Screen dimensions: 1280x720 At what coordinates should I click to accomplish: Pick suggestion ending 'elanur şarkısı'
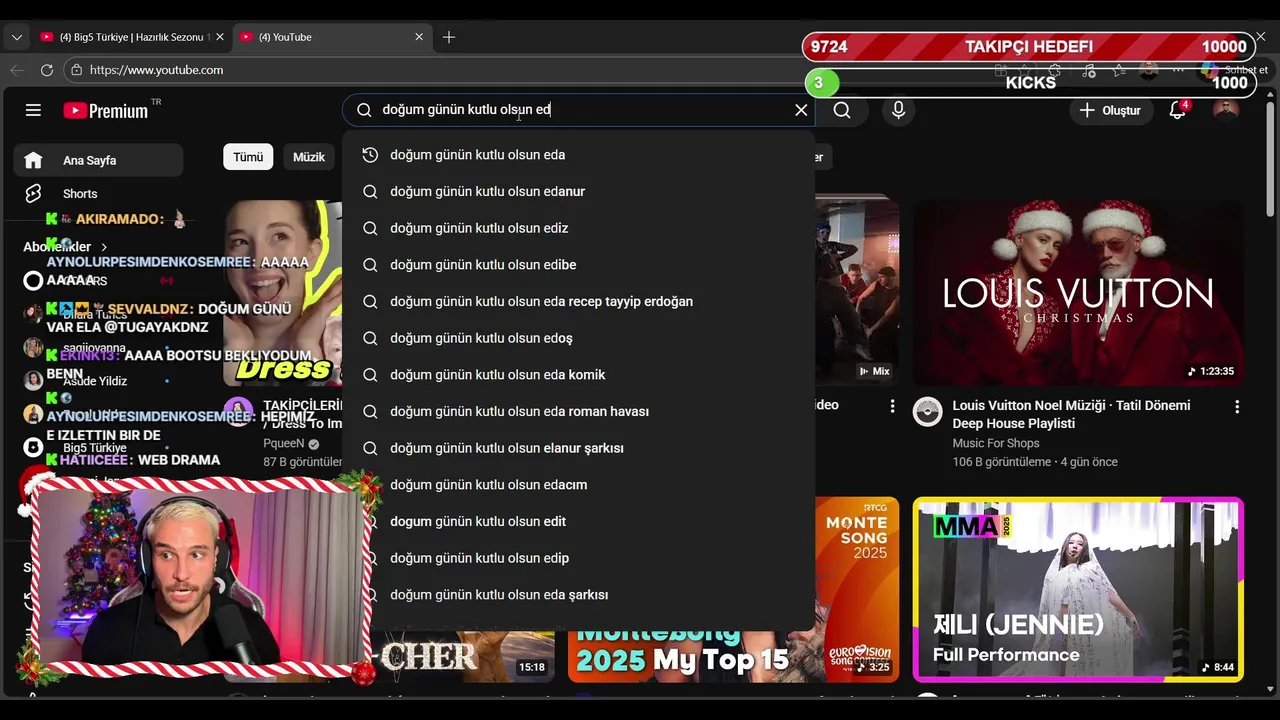579,448
